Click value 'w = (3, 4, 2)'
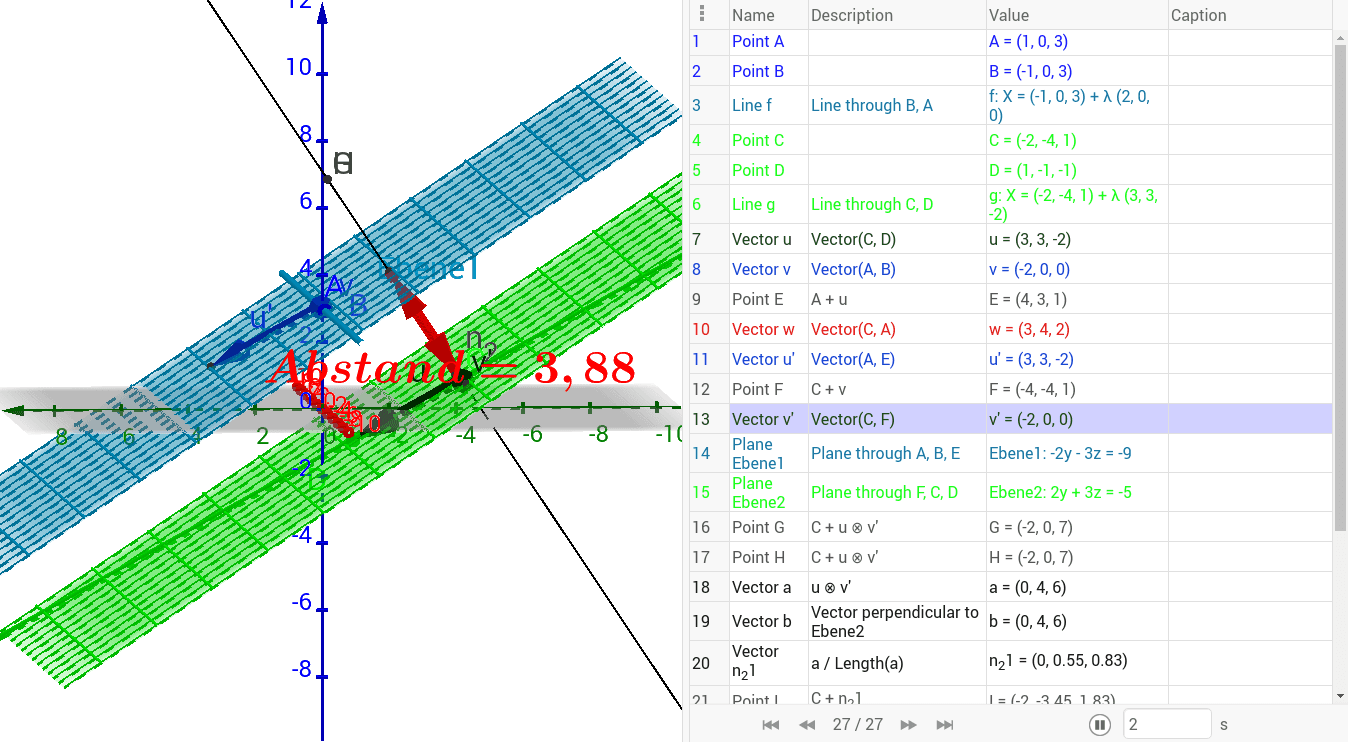The height and width of the screenshot is (744, 1350). [x=1029, y=329]
